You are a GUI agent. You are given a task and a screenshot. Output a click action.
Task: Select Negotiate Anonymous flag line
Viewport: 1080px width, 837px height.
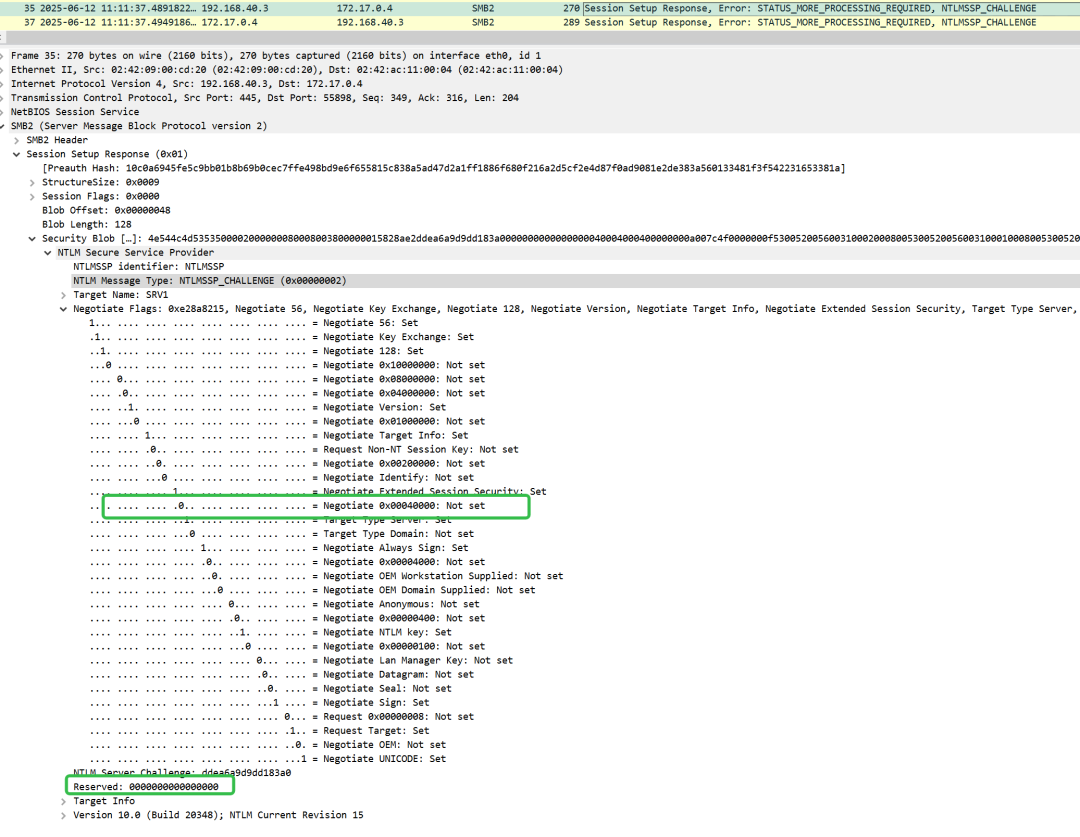(284, 604)
